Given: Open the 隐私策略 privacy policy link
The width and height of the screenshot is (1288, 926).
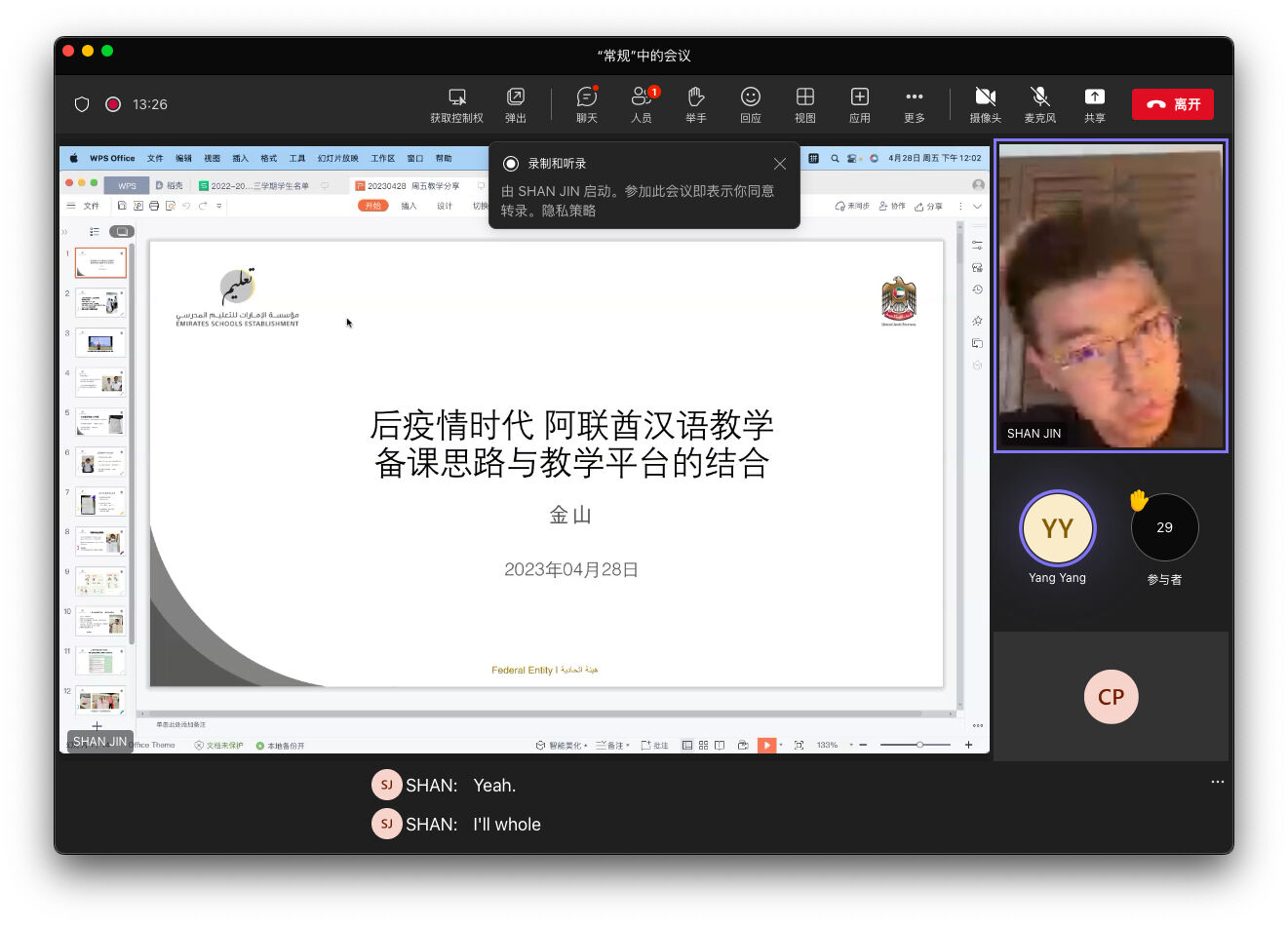Looking at the screenshot, I should click(x=568, y=211).
